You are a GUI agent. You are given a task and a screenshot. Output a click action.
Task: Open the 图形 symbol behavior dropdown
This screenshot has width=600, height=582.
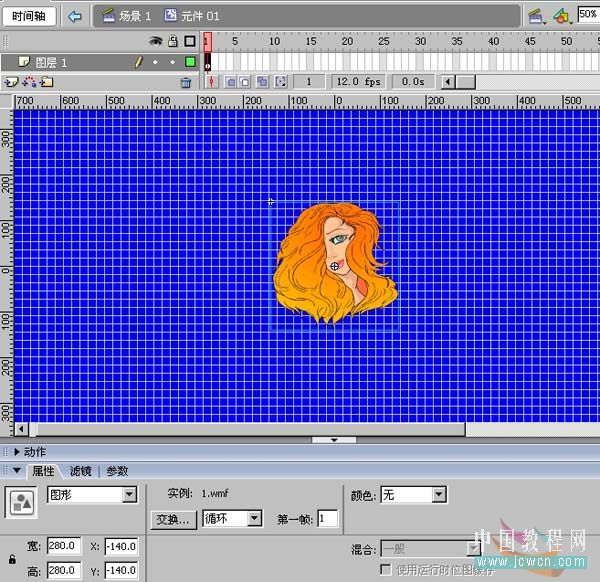point(128,495)
